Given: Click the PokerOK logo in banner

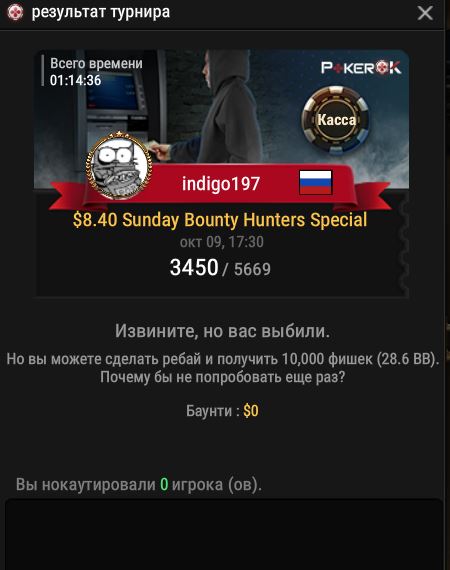Looking at the screenshot, I should [x=361, y=68].
